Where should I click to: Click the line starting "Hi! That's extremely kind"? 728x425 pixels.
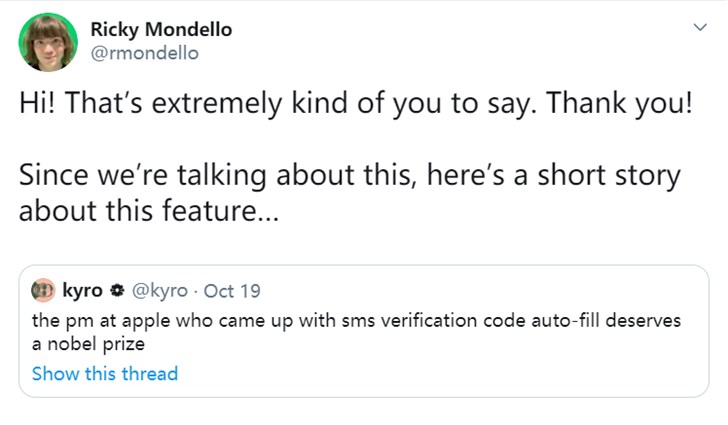click(354, 107)
